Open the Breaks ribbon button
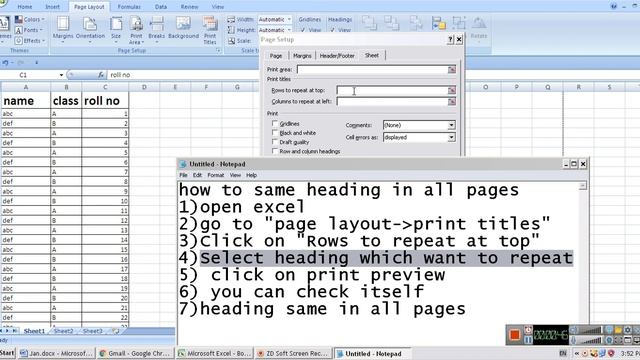640x360 pixels. [x=156, y=29]
